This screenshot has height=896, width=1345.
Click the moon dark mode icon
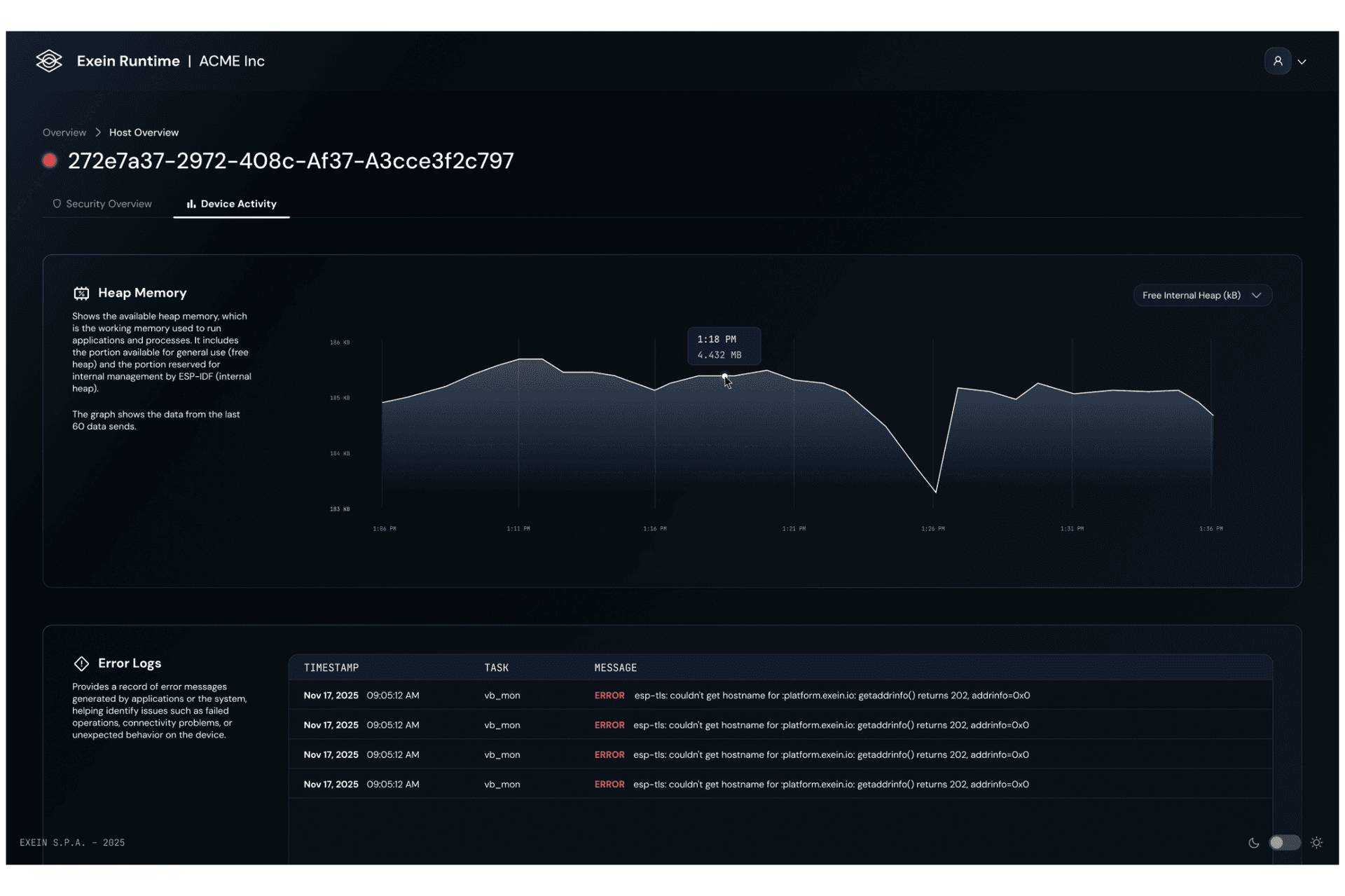click(x=1253, y=843)
